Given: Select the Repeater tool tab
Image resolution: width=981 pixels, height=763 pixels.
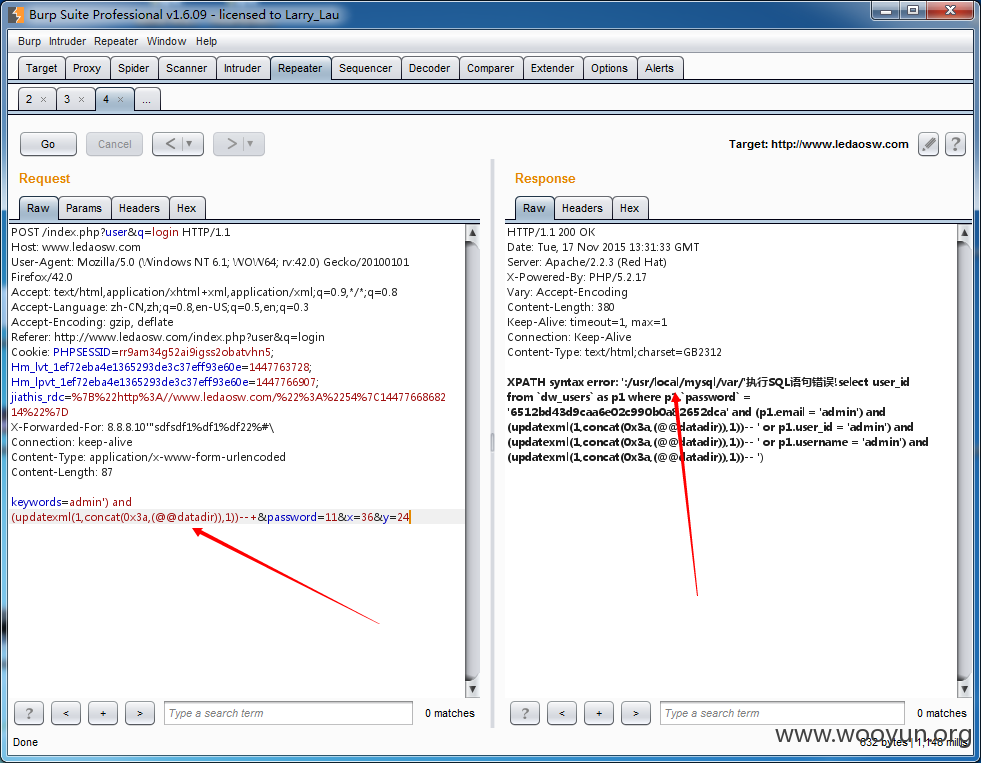Looking at the screenshot, I should [x=300, y=68].
